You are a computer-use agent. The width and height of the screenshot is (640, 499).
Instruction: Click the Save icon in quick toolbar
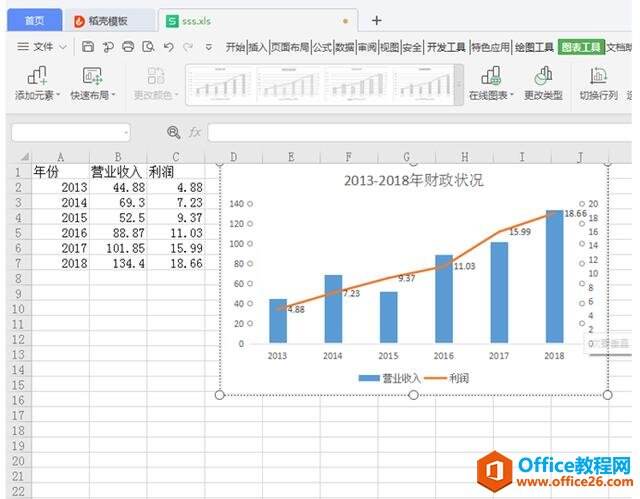click(x=88, y=47)
